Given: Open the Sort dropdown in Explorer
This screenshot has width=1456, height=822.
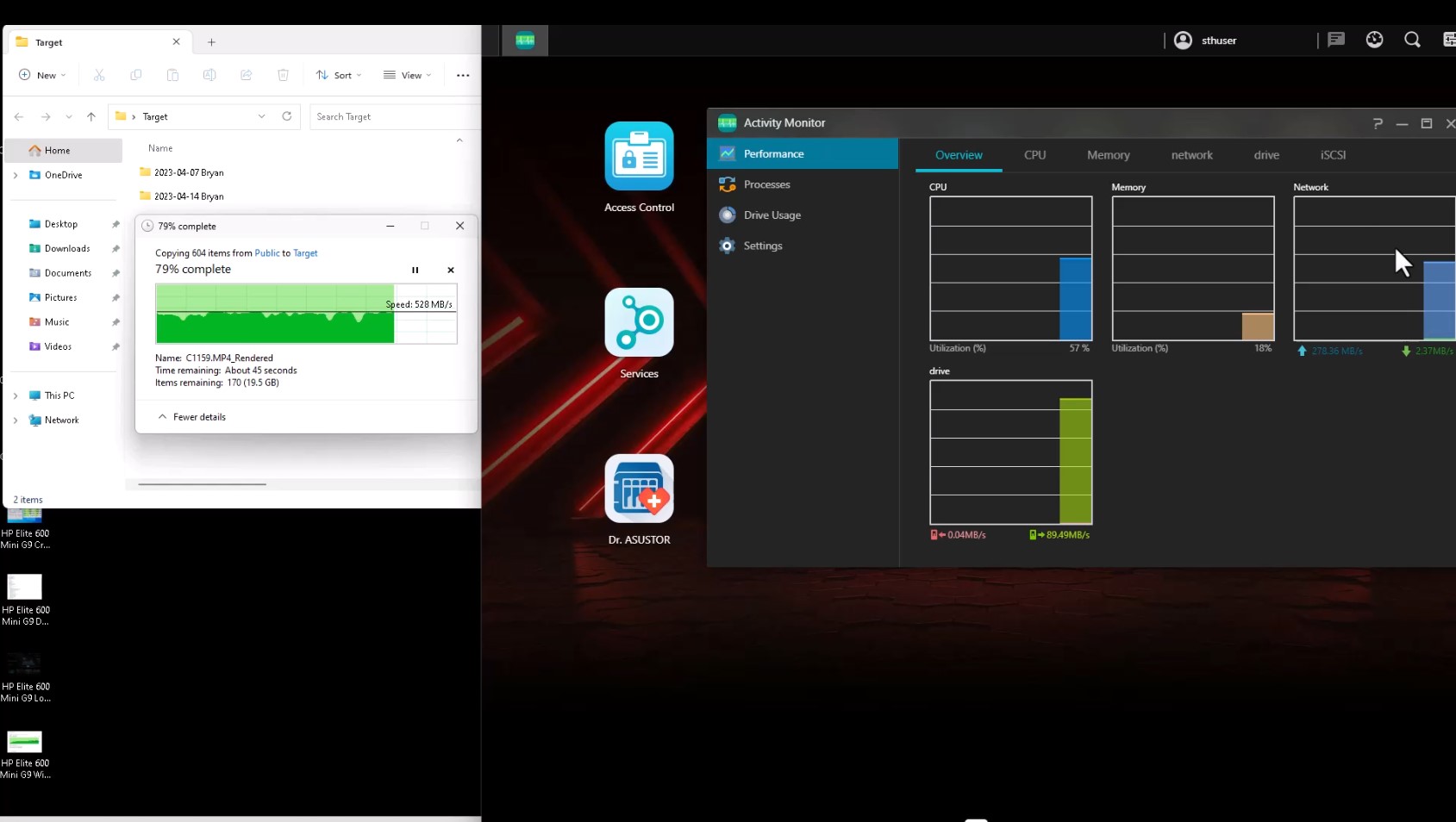Looking at the screenshot, I should click(x=338, y=75).
